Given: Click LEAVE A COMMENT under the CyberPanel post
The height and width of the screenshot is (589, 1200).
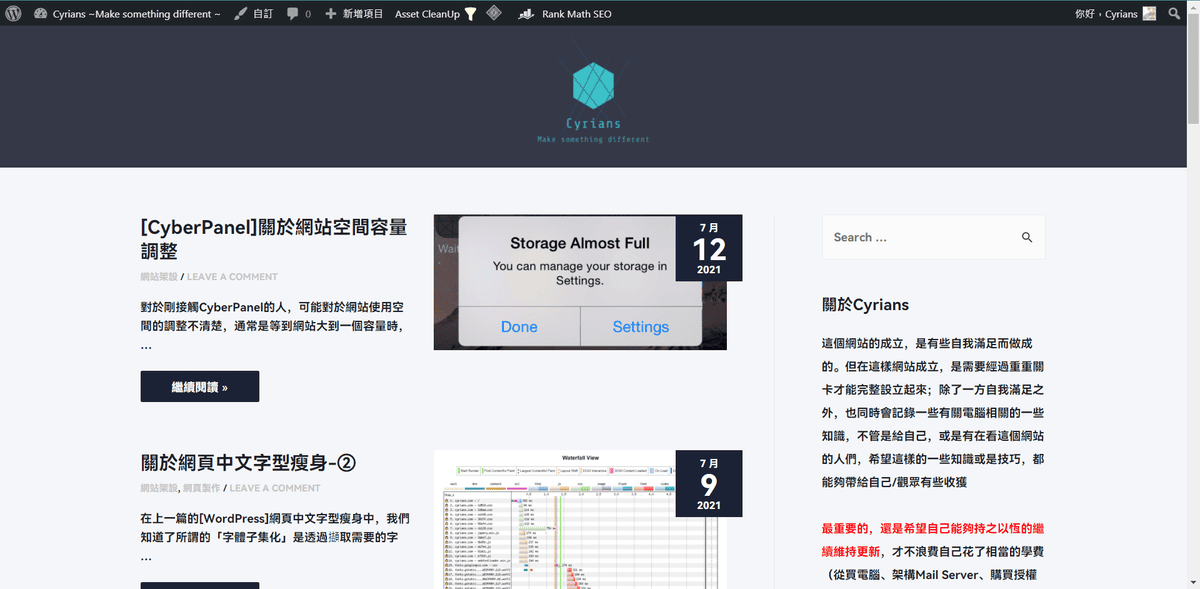Looking at the screenshot, I should [232, 276].
